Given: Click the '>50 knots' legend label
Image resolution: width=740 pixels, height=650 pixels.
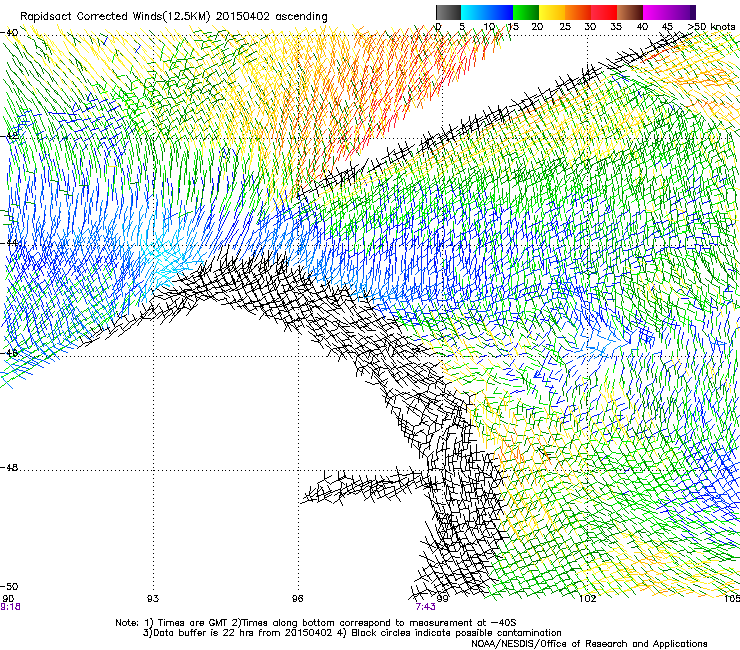Looking at the screenshot, I should [x=711, y=26].
